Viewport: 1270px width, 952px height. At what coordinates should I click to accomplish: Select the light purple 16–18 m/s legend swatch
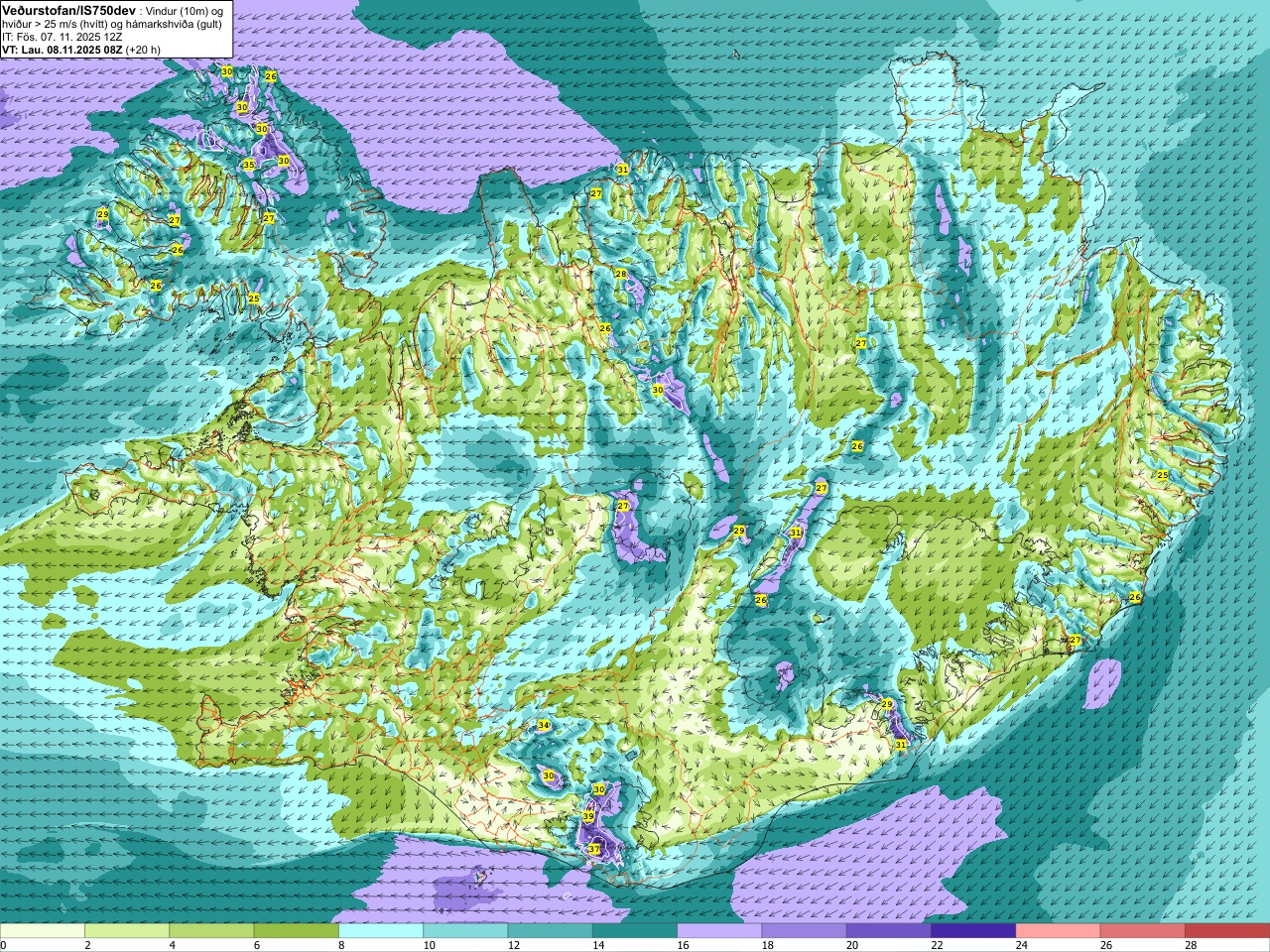pos(719,931)
